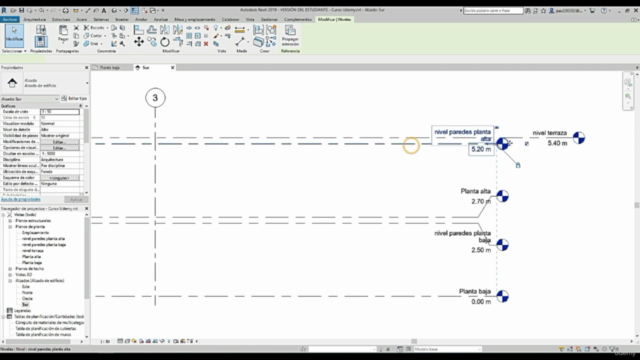Image resolution: width=640 pixels, height=360 pixels.
Task: Expand Vistas 3D node
Action: pos(10,275)
